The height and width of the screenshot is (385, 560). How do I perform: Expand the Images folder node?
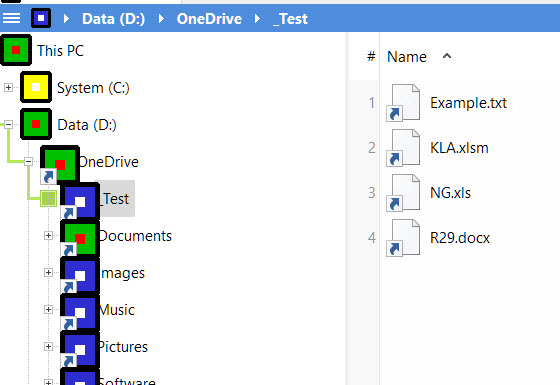coord(48,272)
